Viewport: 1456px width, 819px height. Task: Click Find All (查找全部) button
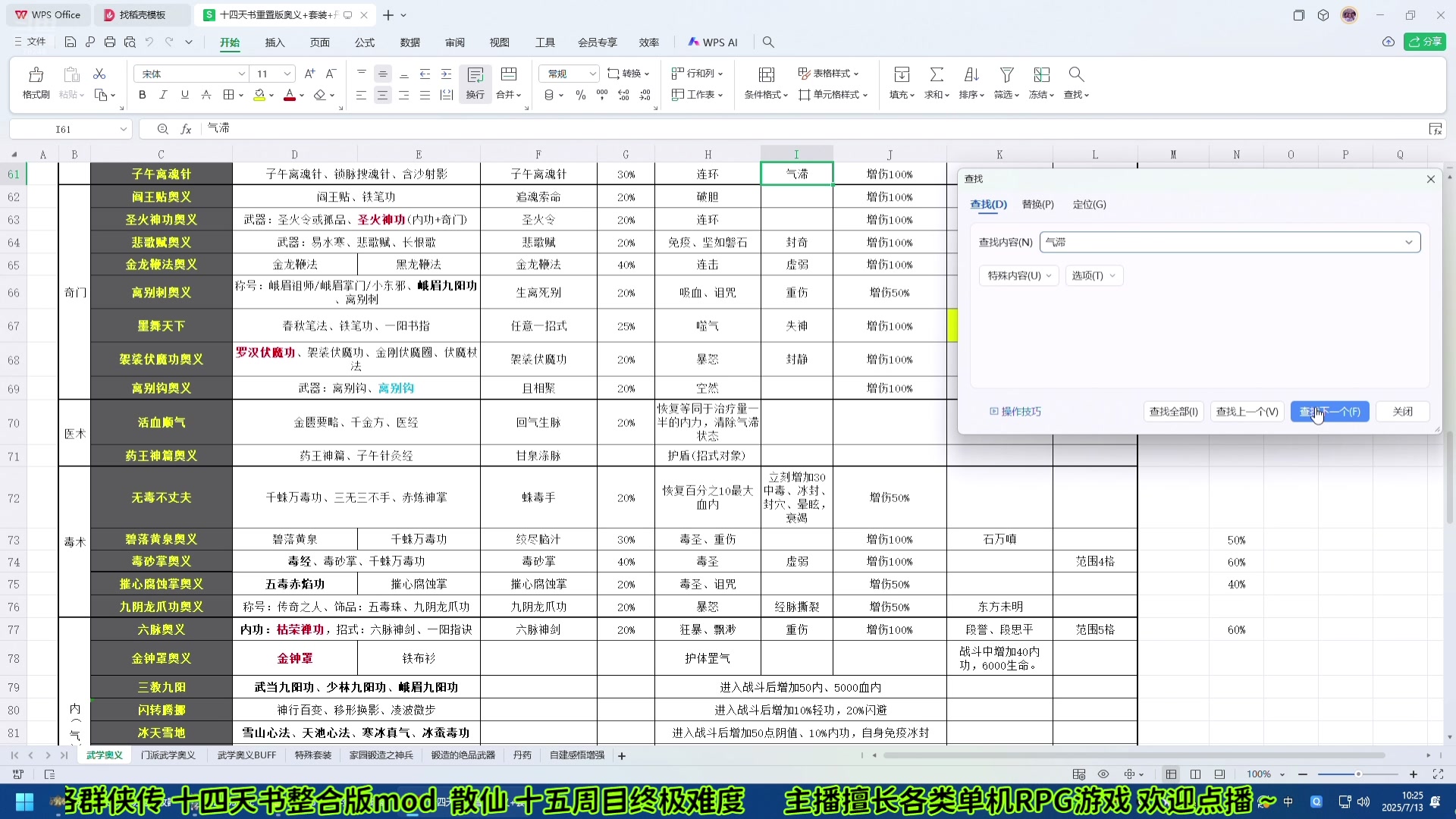(x=1173, y=412)
